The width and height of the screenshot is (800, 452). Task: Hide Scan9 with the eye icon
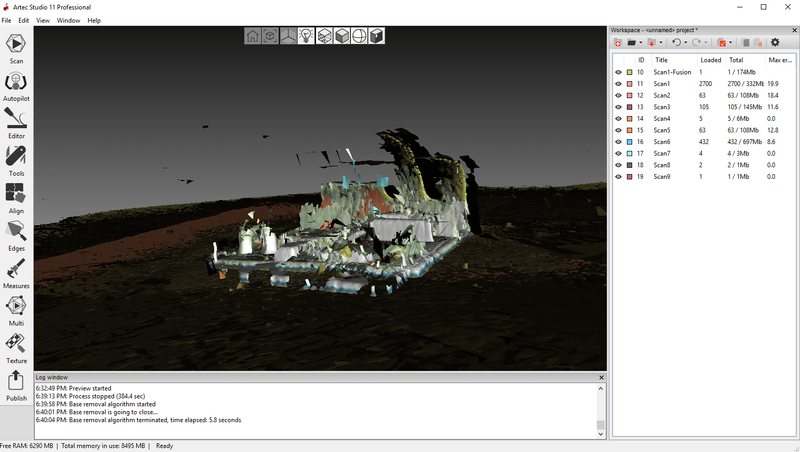[618, 176]
